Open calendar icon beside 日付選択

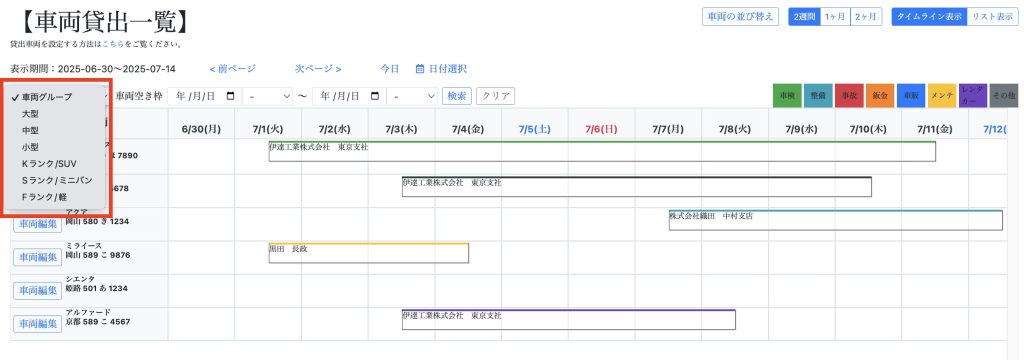(421, 69)
